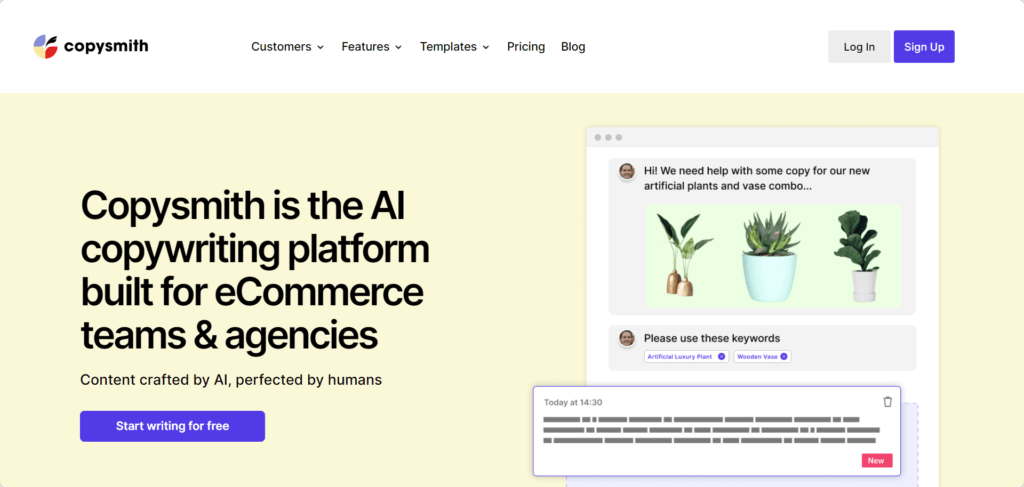Go to the Pricing page

[x=526, y=47]
